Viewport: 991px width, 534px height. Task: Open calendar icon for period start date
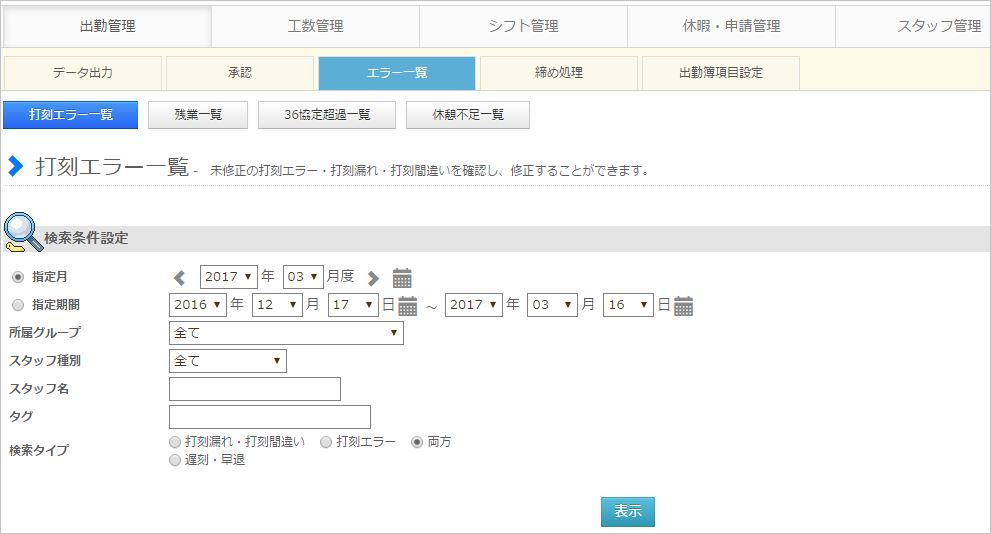(x=408, y=305)
